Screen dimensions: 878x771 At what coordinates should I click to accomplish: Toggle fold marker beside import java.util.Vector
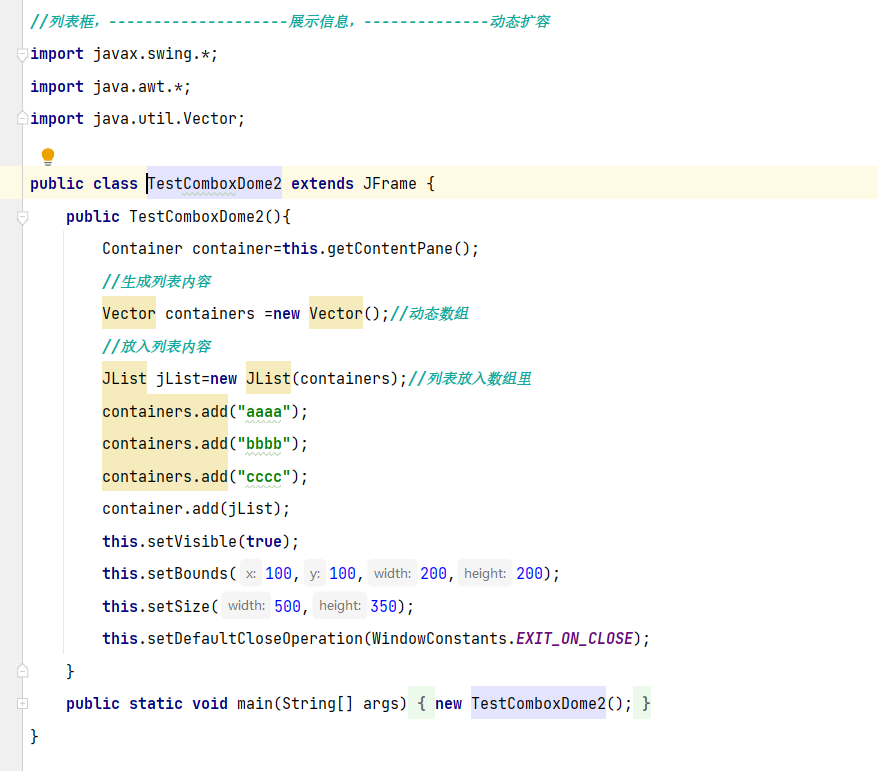(22, 118)
